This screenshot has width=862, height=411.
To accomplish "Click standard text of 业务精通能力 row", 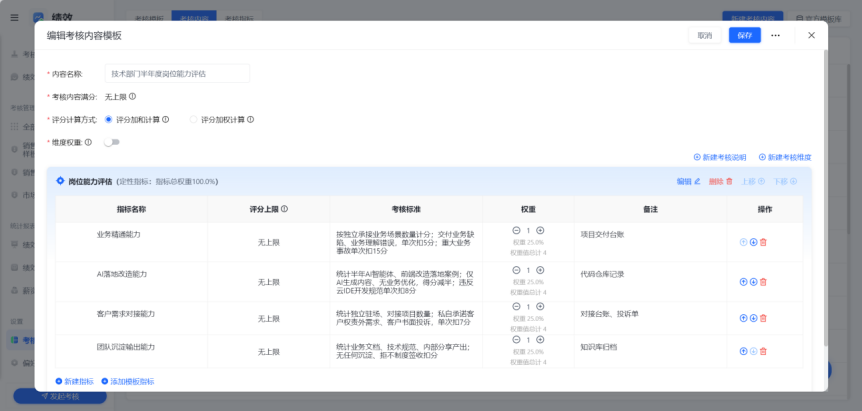I will [406, 242].
